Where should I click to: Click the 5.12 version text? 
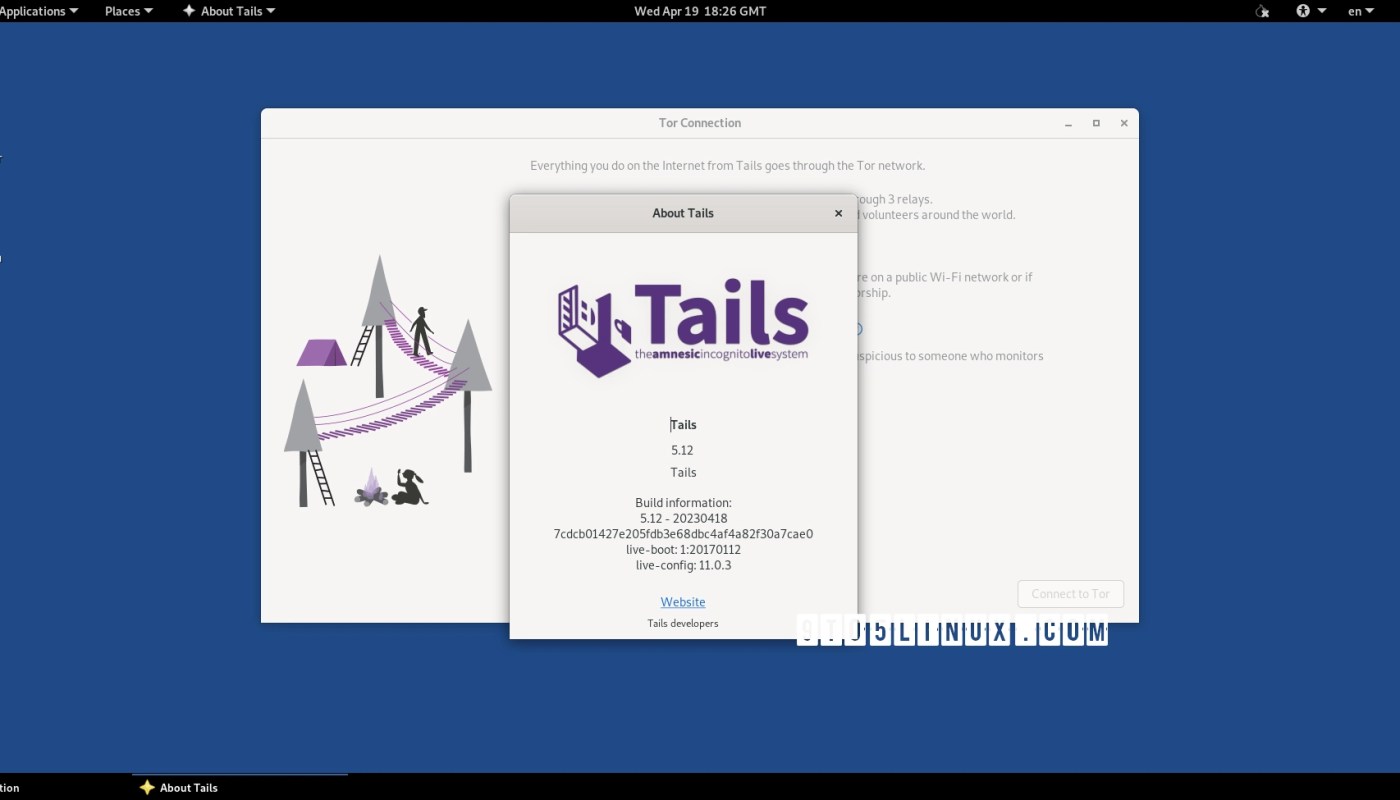pos(683,450)
